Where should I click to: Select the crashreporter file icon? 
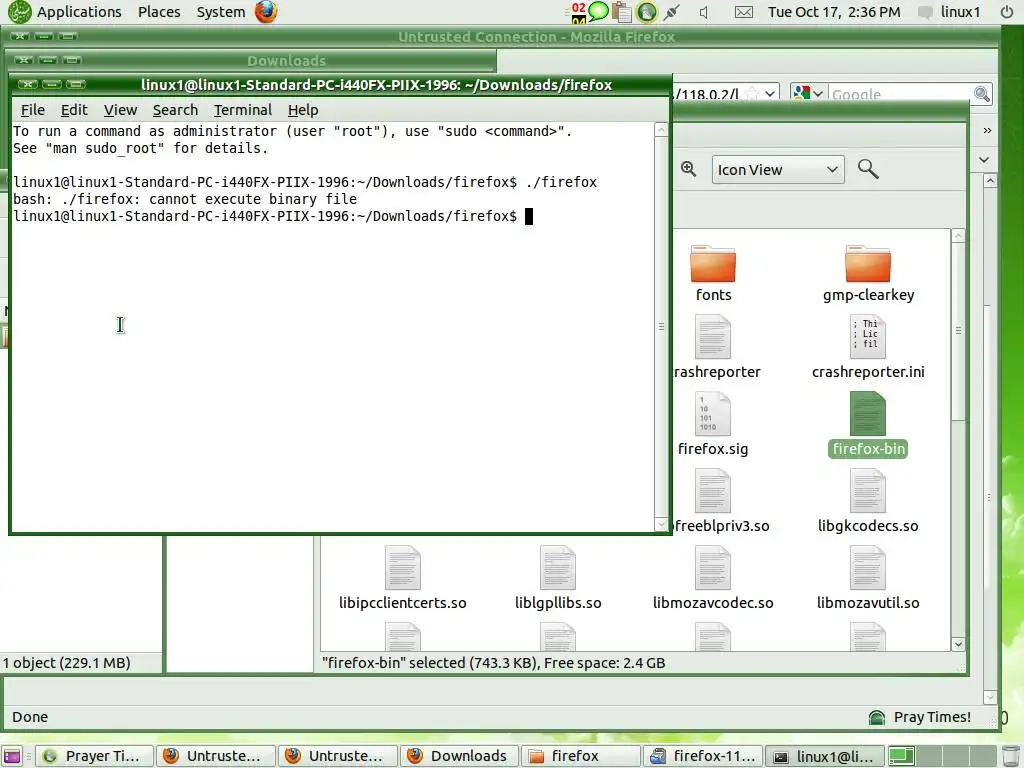(x=712, y=337)
